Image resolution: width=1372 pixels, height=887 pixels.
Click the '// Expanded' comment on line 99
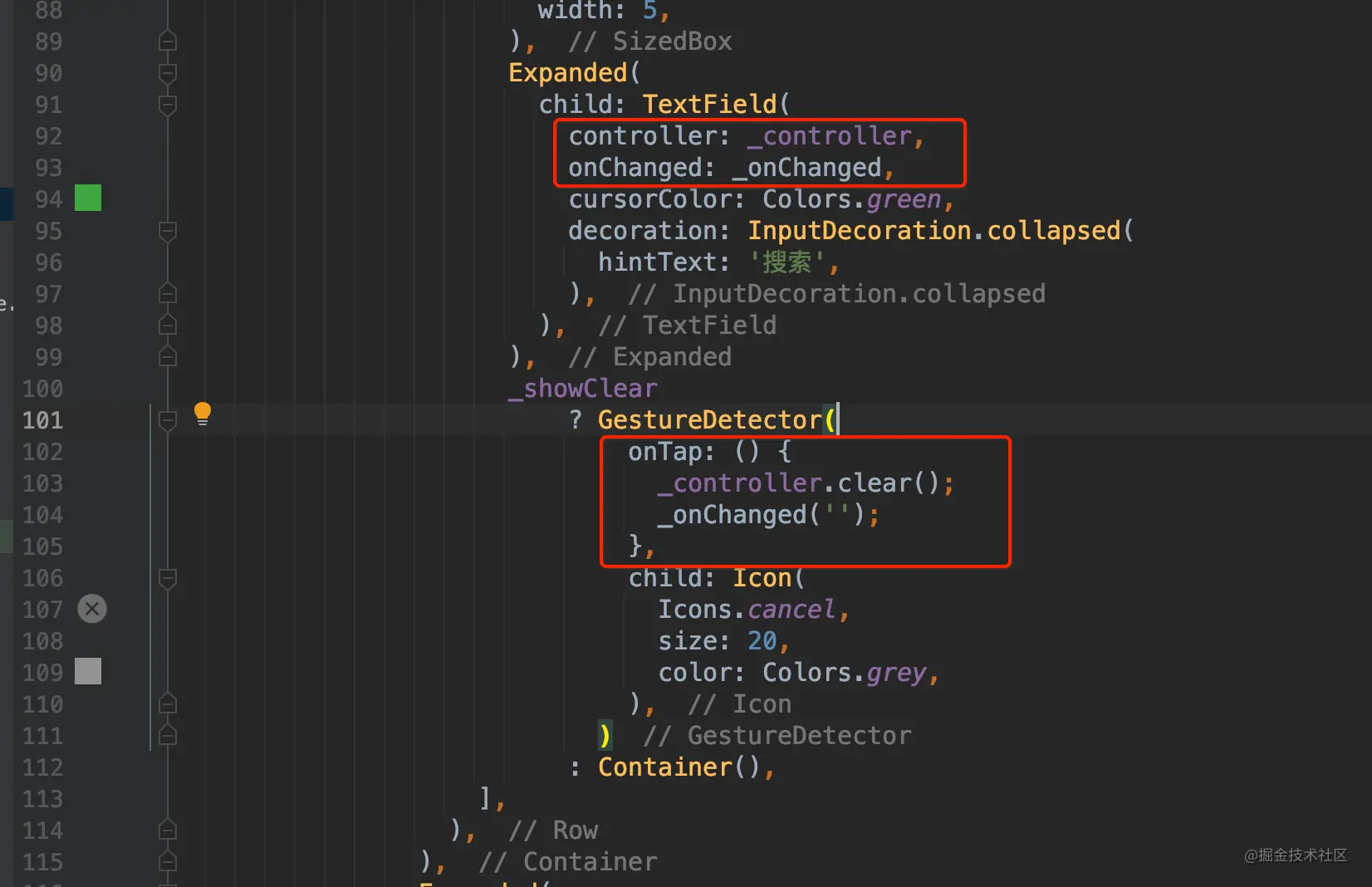coord(650,357)
